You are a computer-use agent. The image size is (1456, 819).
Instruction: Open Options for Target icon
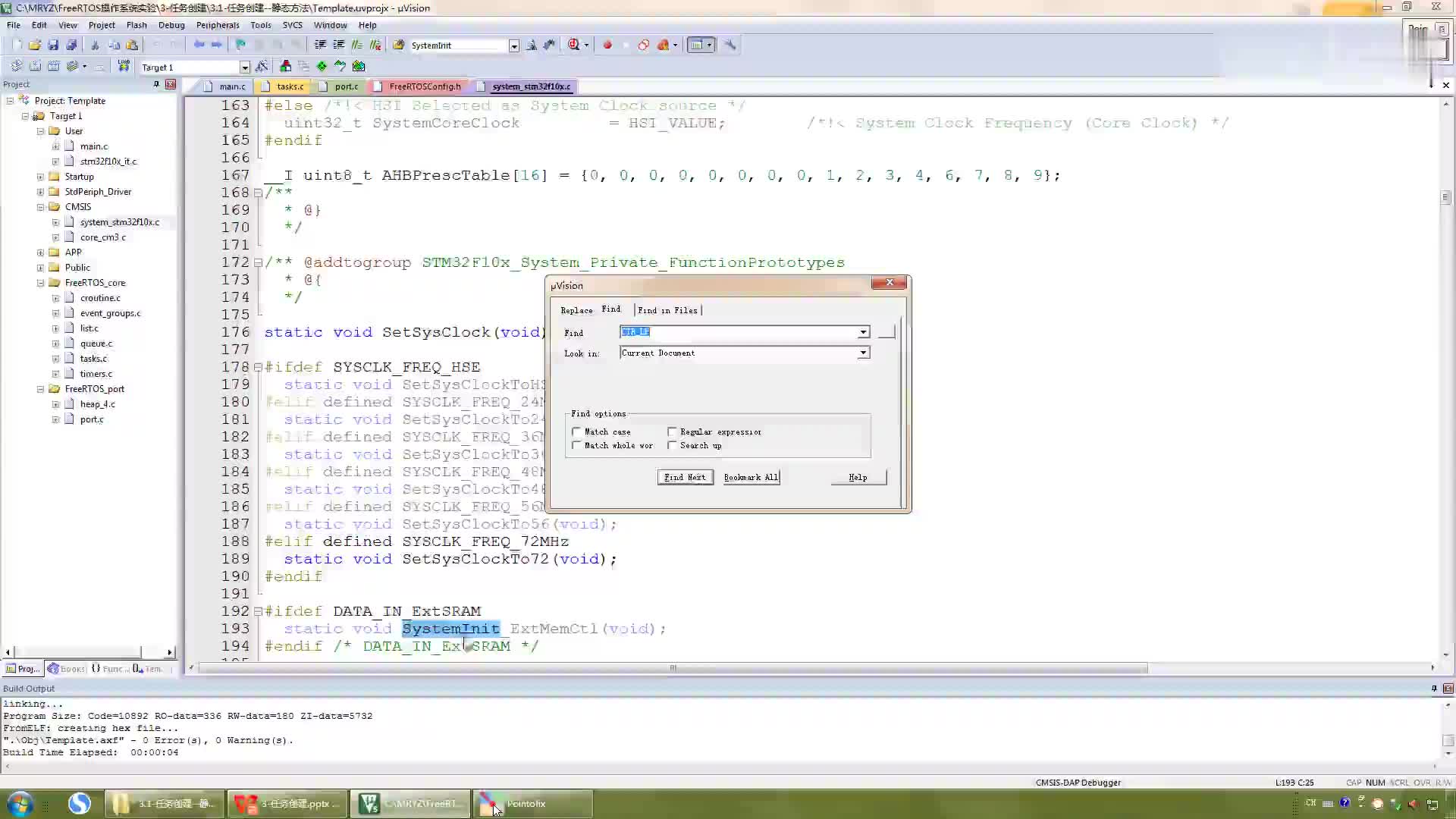tap(262, 66)
